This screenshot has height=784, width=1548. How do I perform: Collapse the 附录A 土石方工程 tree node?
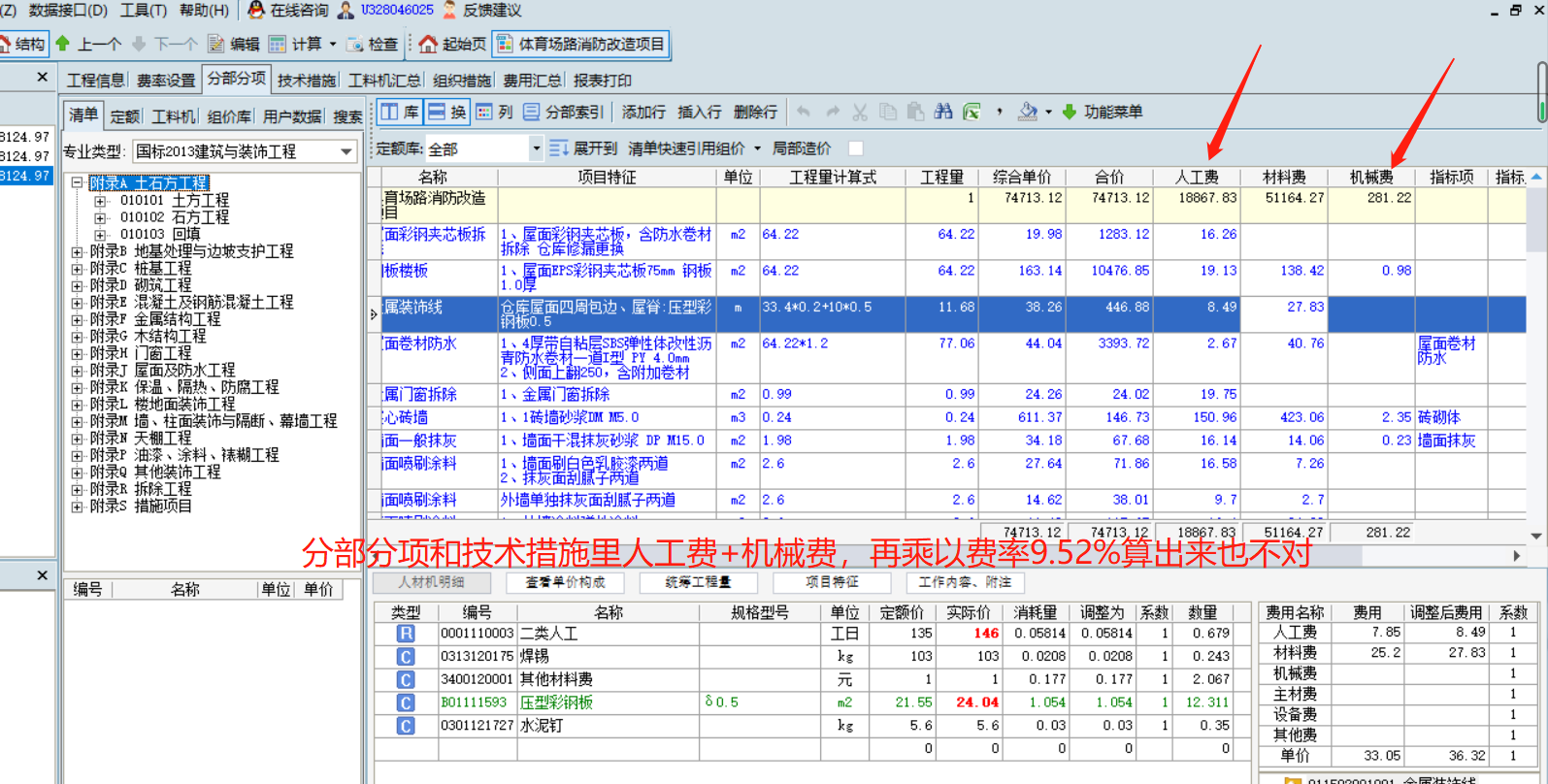pos(77,182)
